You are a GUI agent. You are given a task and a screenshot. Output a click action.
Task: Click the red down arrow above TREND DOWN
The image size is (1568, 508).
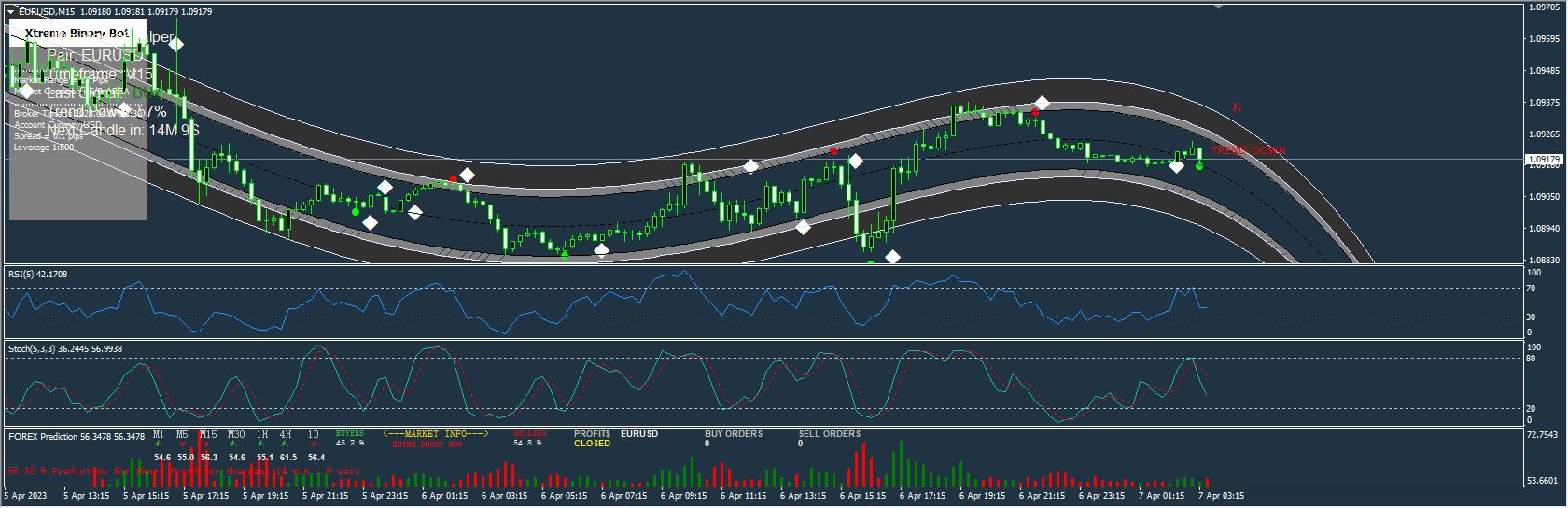1237,107
